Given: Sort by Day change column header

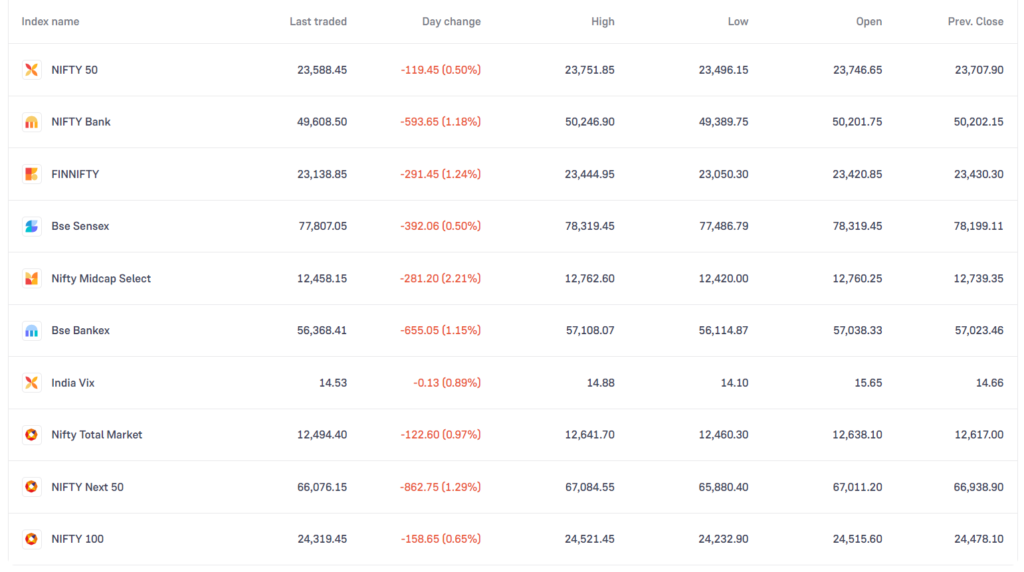Looking at the screenshot, I should [x=451, y=22].
